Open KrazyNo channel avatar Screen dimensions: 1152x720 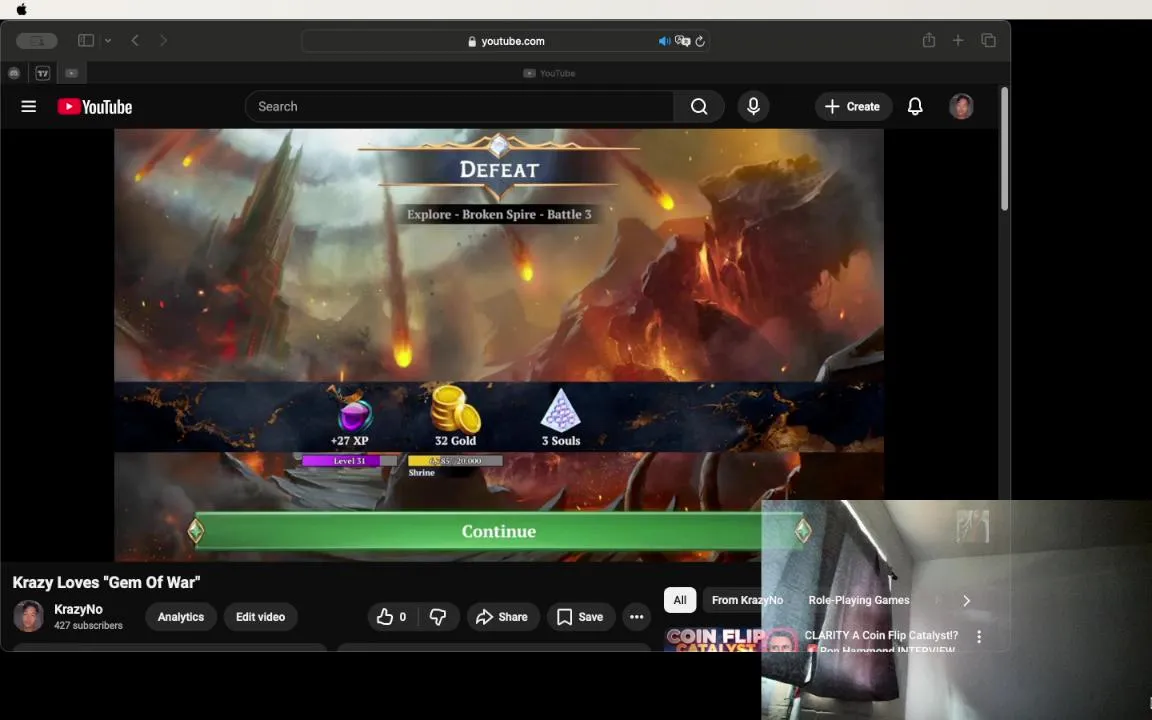tap(29, 616)
